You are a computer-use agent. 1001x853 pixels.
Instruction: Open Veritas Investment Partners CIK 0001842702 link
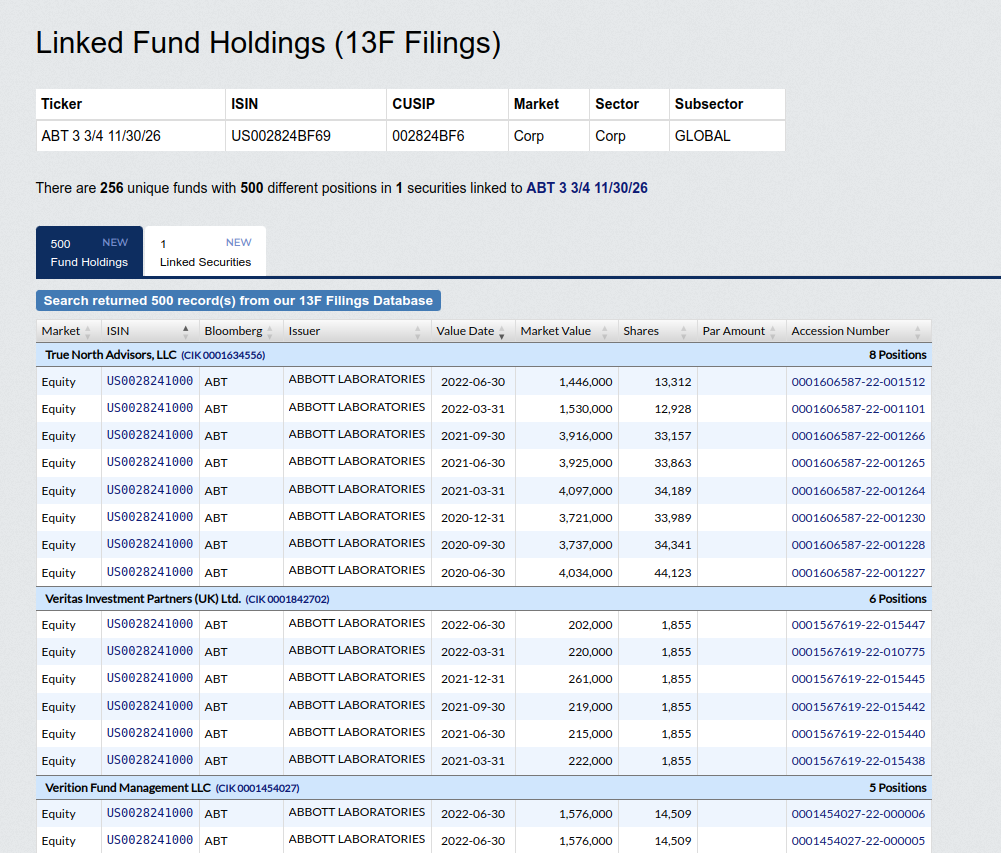[x=287, y=600]
